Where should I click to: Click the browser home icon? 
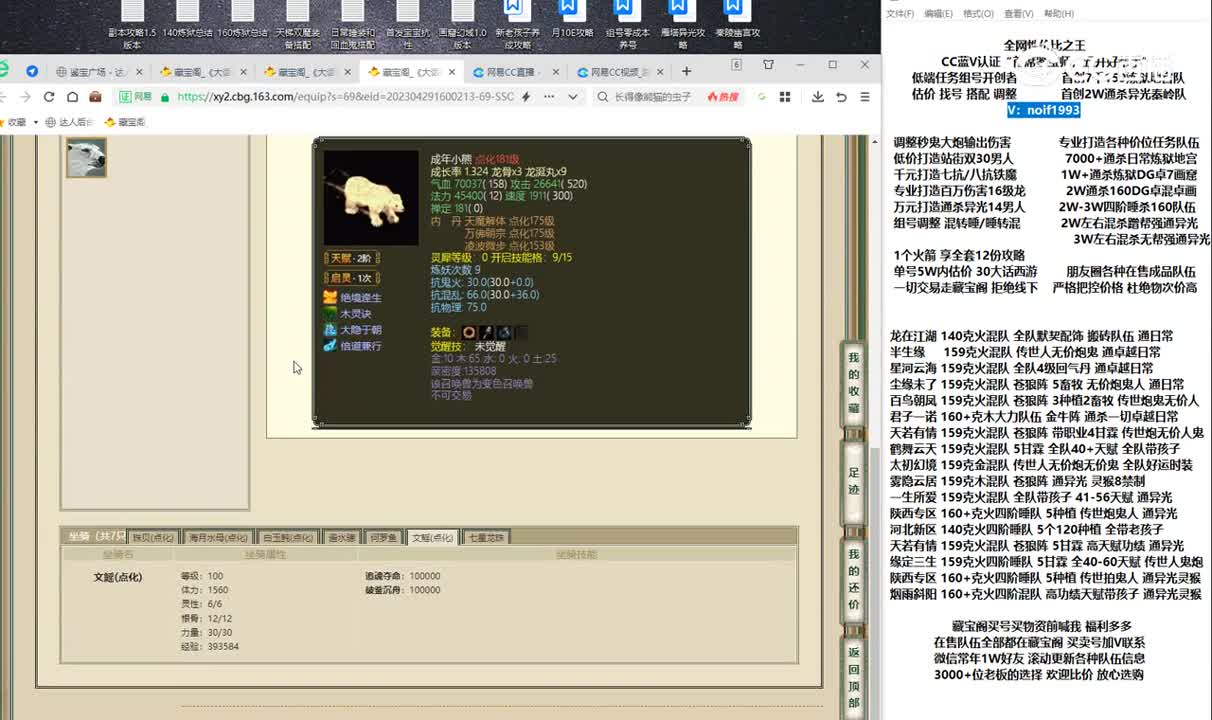(72, 97)
